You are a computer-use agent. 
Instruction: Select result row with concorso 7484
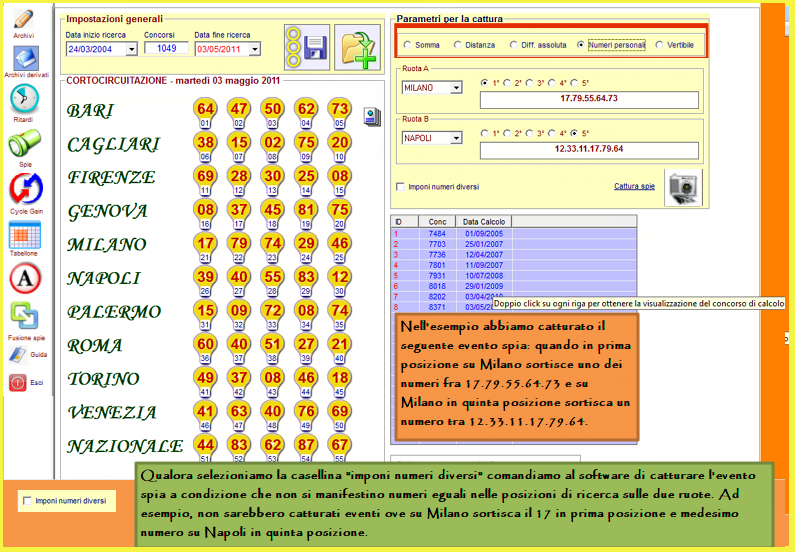(x=514, y=234)
